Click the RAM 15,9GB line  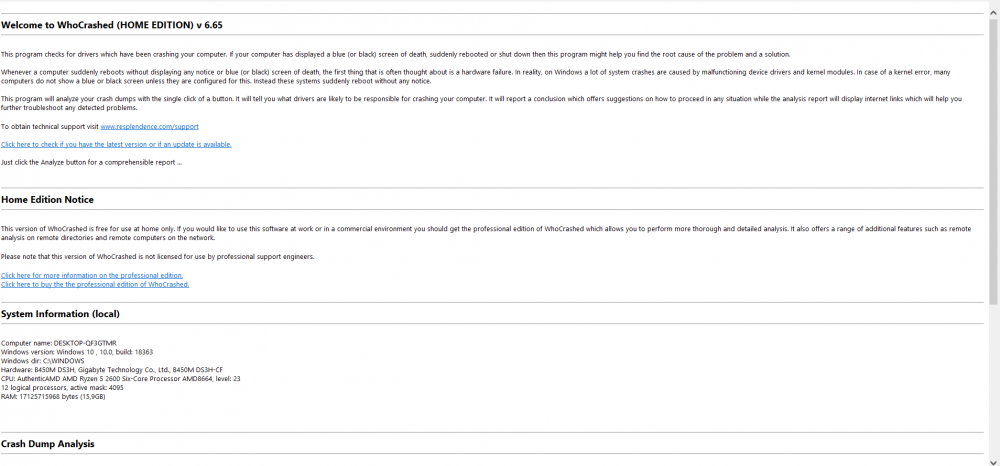click(x=53, y=397)
